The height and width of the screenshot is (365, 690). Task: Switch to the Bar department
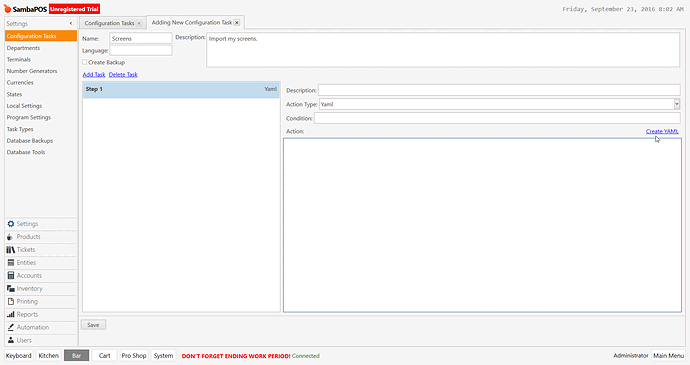pos(77,356)
